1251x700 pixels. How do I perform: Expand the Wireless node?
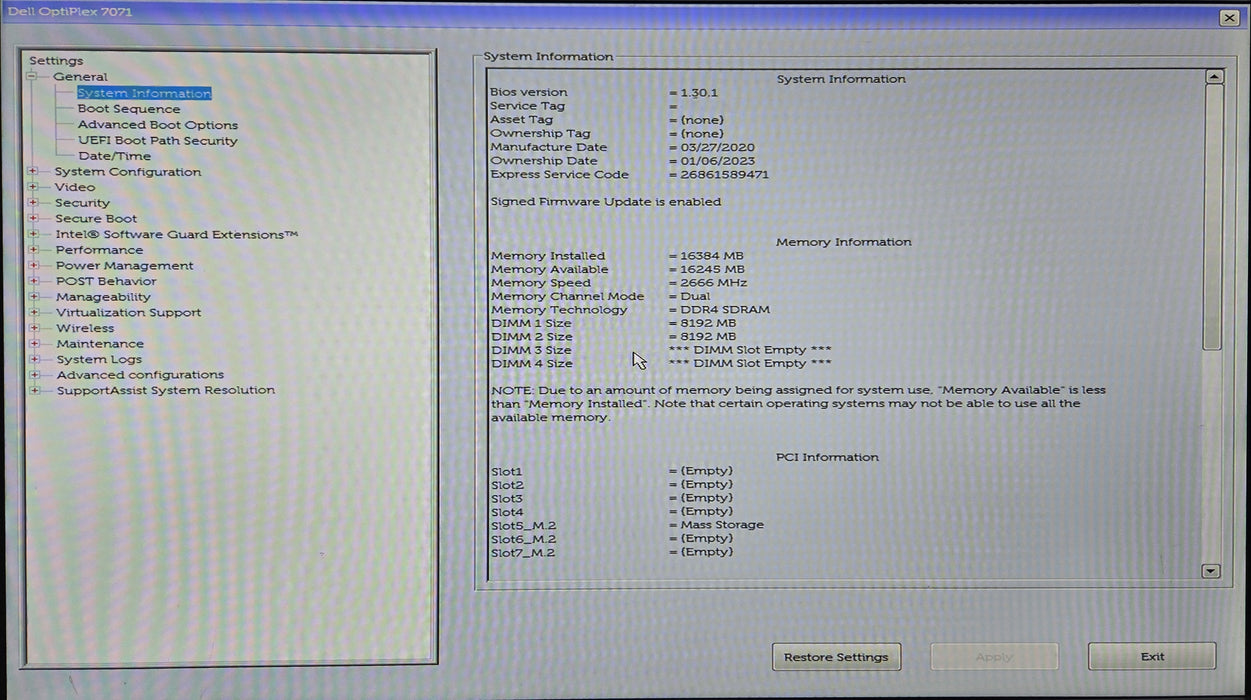[x=33, y=328]
